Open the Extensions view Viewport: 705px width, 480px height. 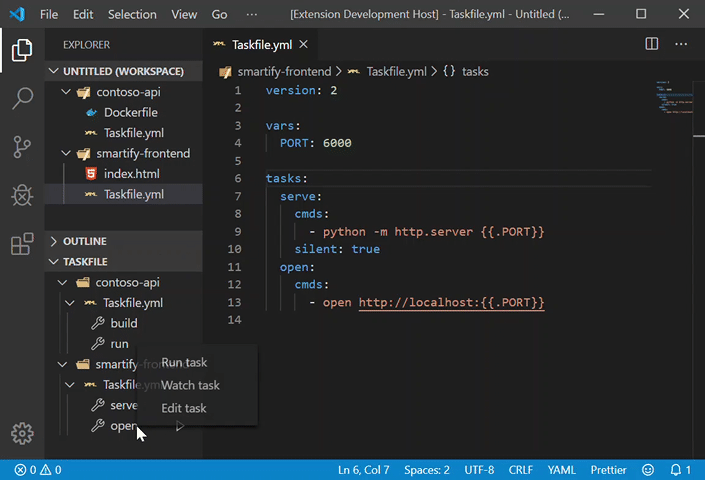click(x=22, y=244)
